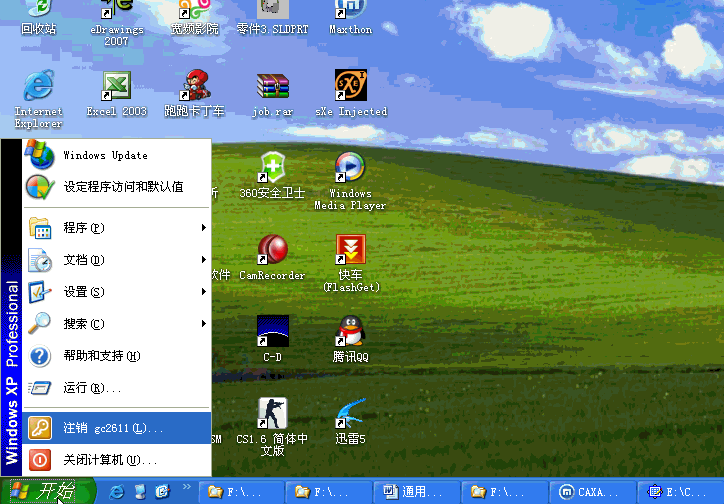The height and width of the screenshot is (504, 724).
Task: Open job.rar archive icon
Action: (x=272, y=95)
